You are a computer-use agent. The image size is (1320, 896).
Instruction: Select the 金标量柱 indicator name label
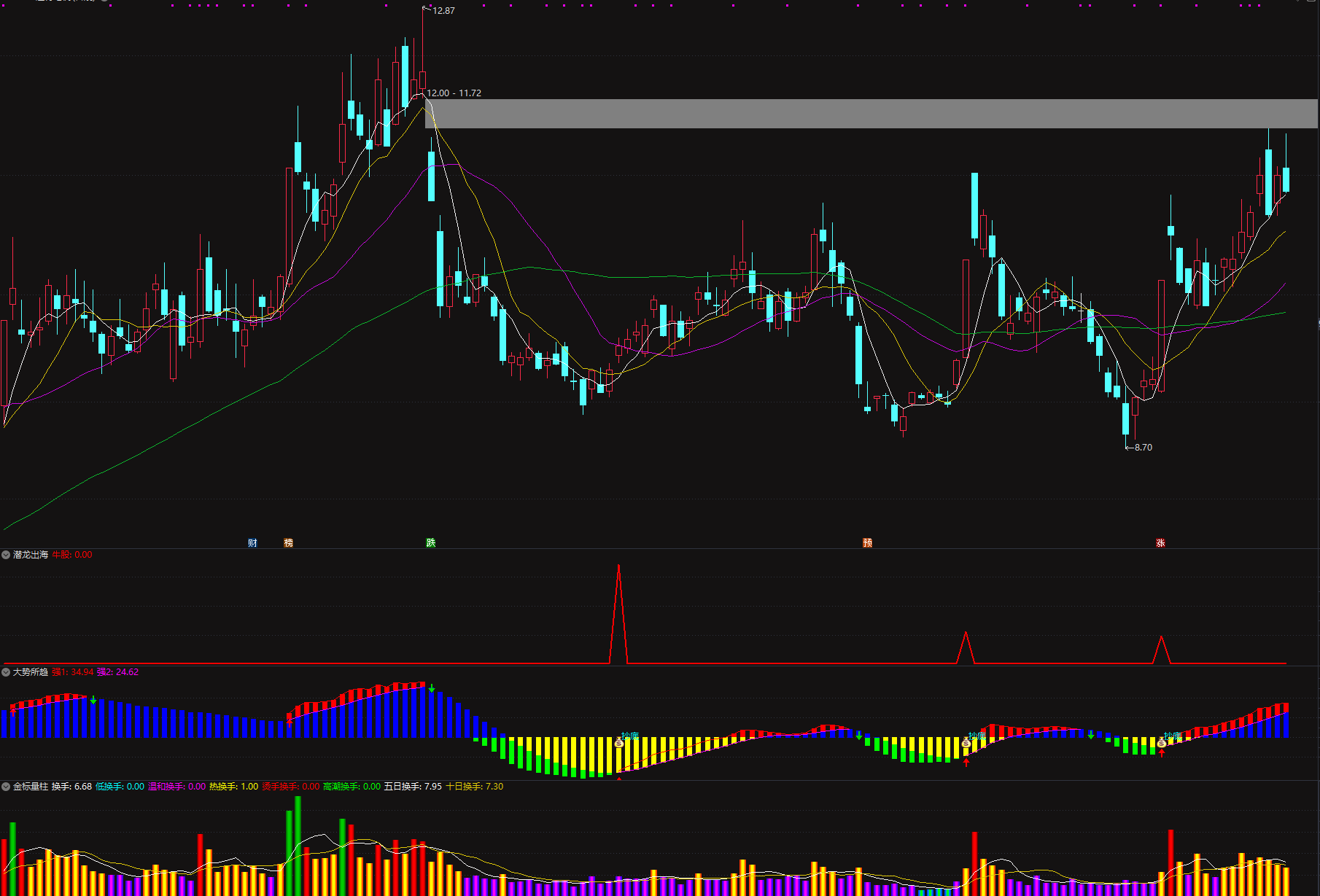[31, 787]
